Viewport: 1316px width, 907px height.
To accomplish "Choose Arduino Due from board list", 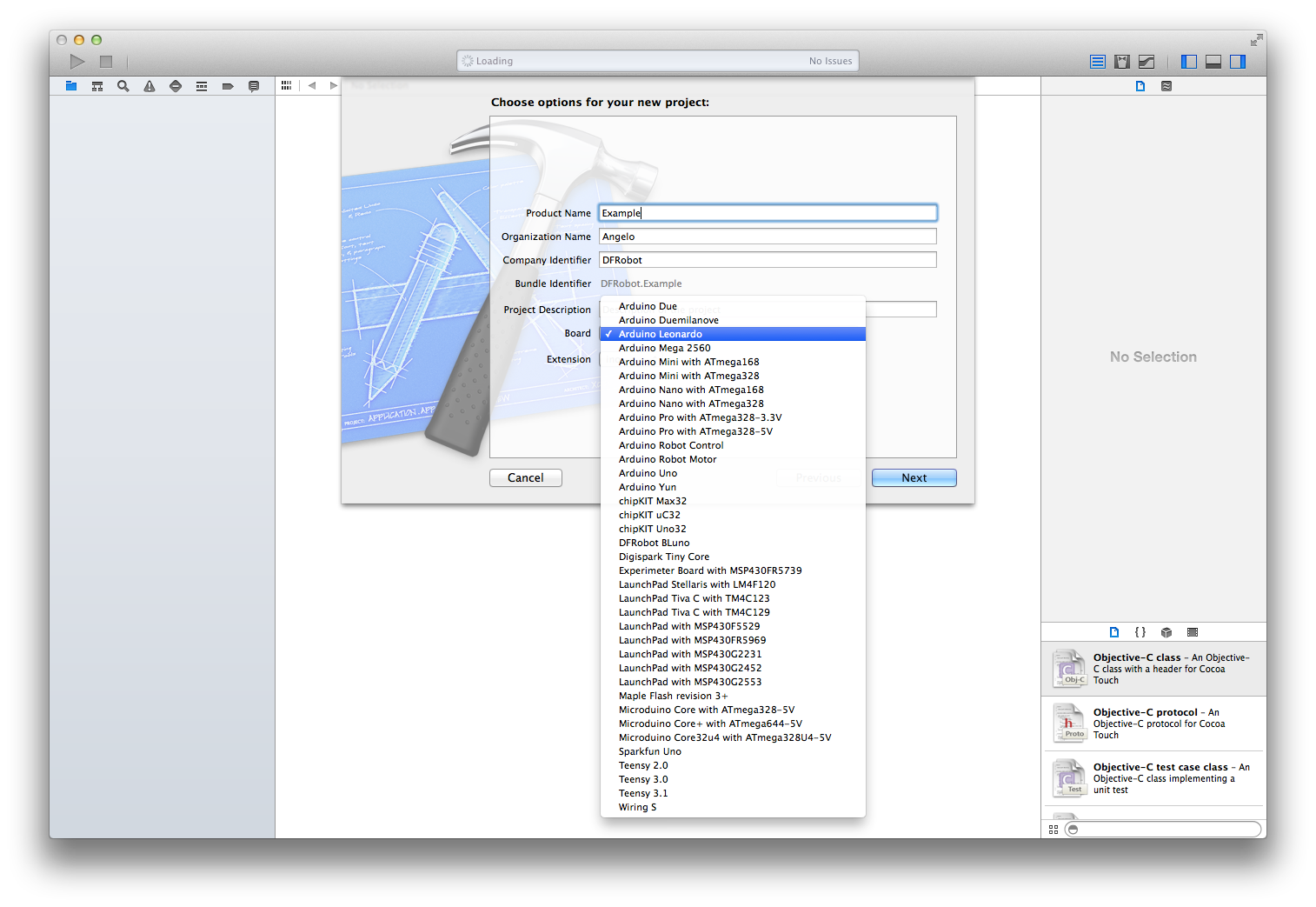I will (733, 306).
